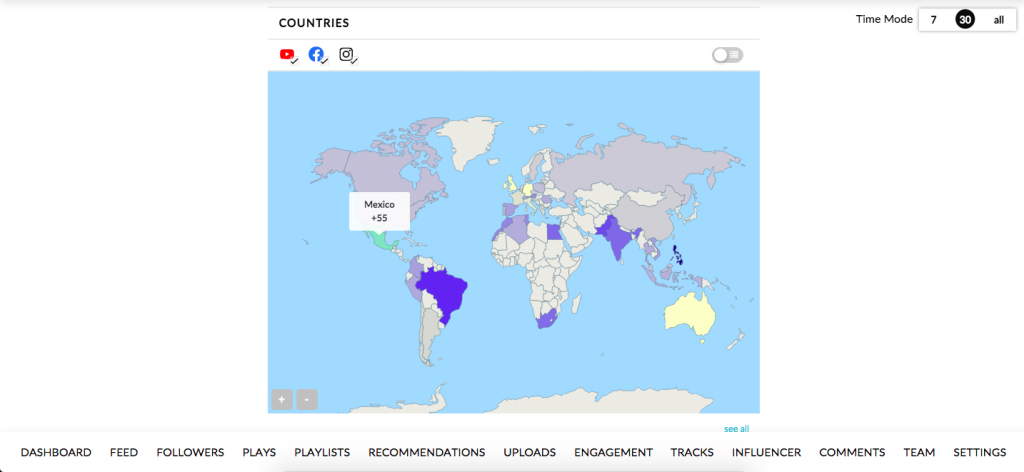Select the Philippines on the map

click(679, 254)
